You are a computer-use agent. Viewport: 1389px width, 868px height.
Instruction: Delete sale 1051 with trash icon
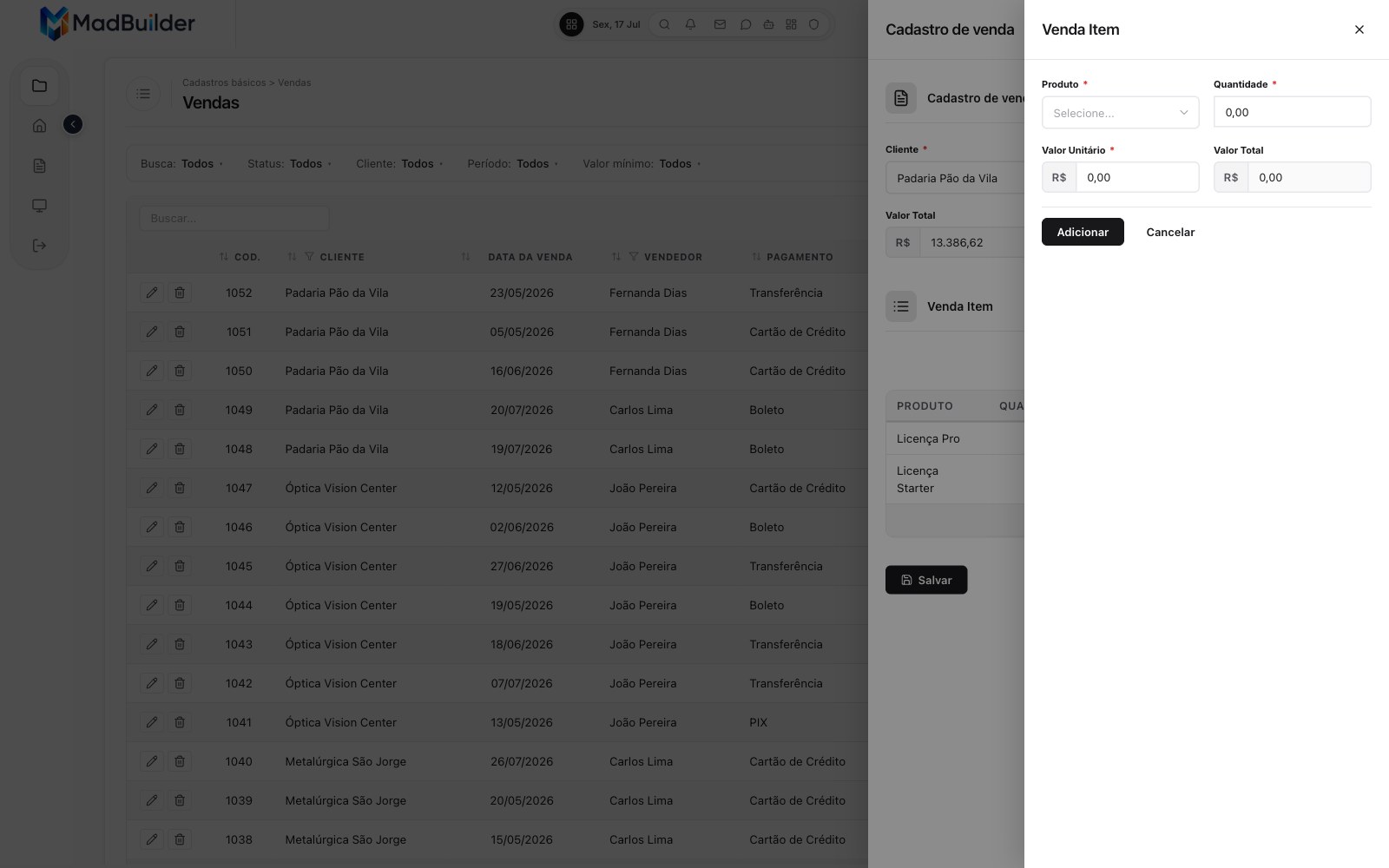tap(180, 332)
